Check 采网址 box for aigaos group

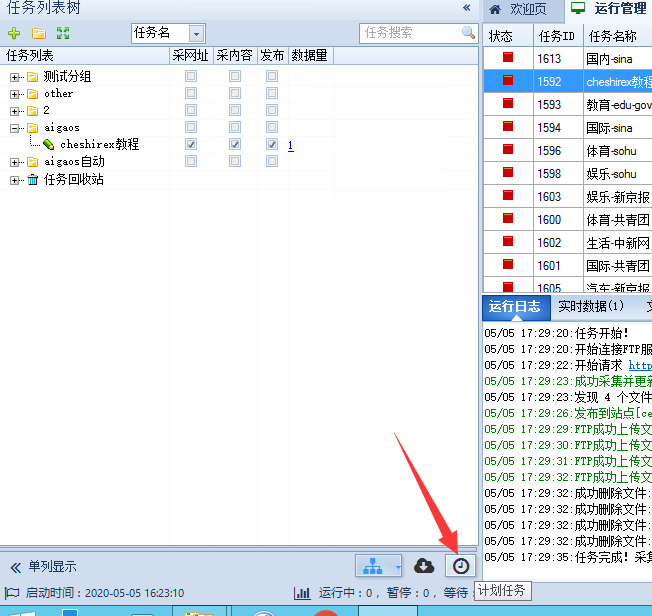pos(191,127)
